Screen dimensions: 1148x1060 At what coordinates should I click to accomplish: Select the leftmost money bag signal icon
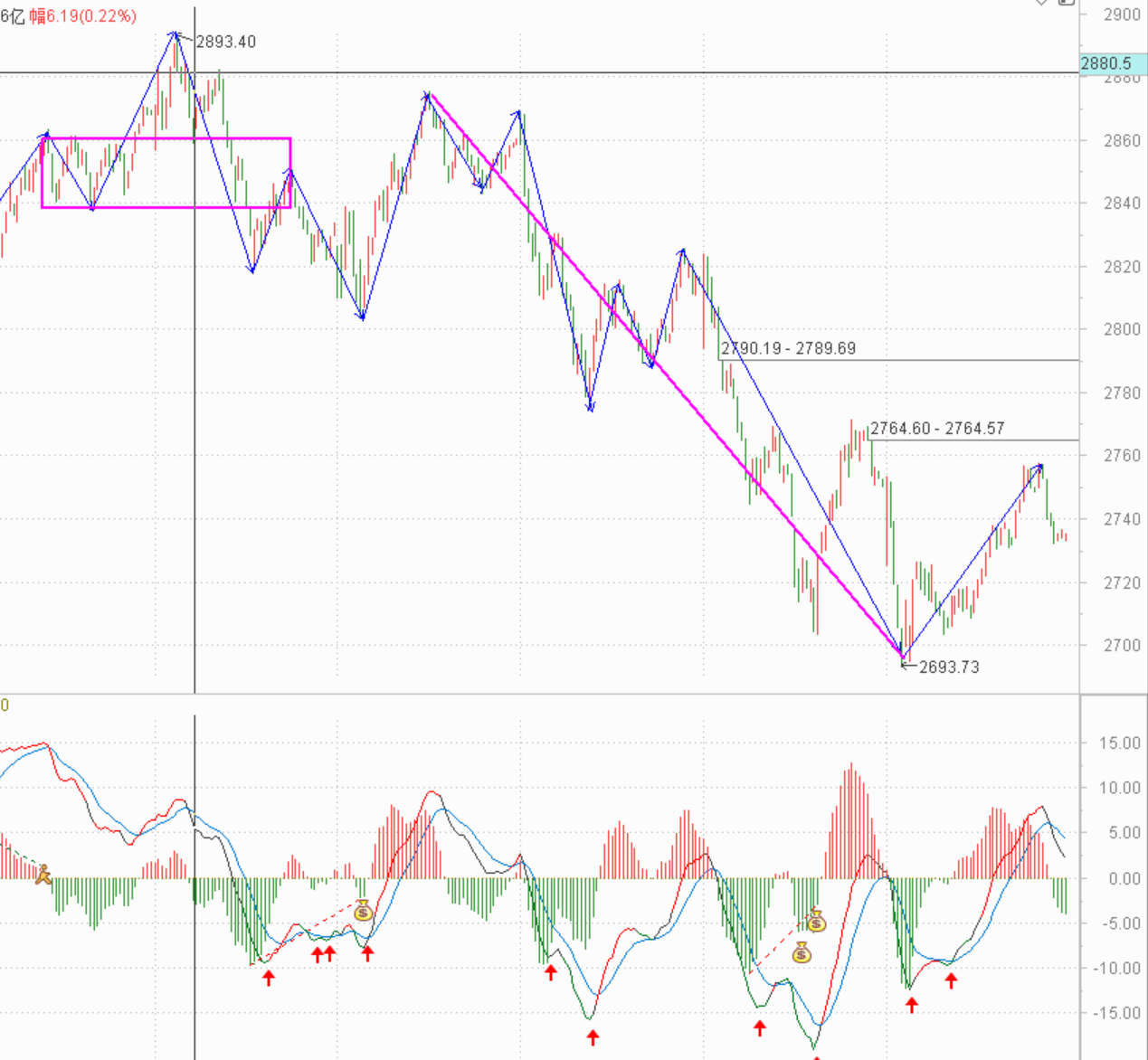(363, 911)
